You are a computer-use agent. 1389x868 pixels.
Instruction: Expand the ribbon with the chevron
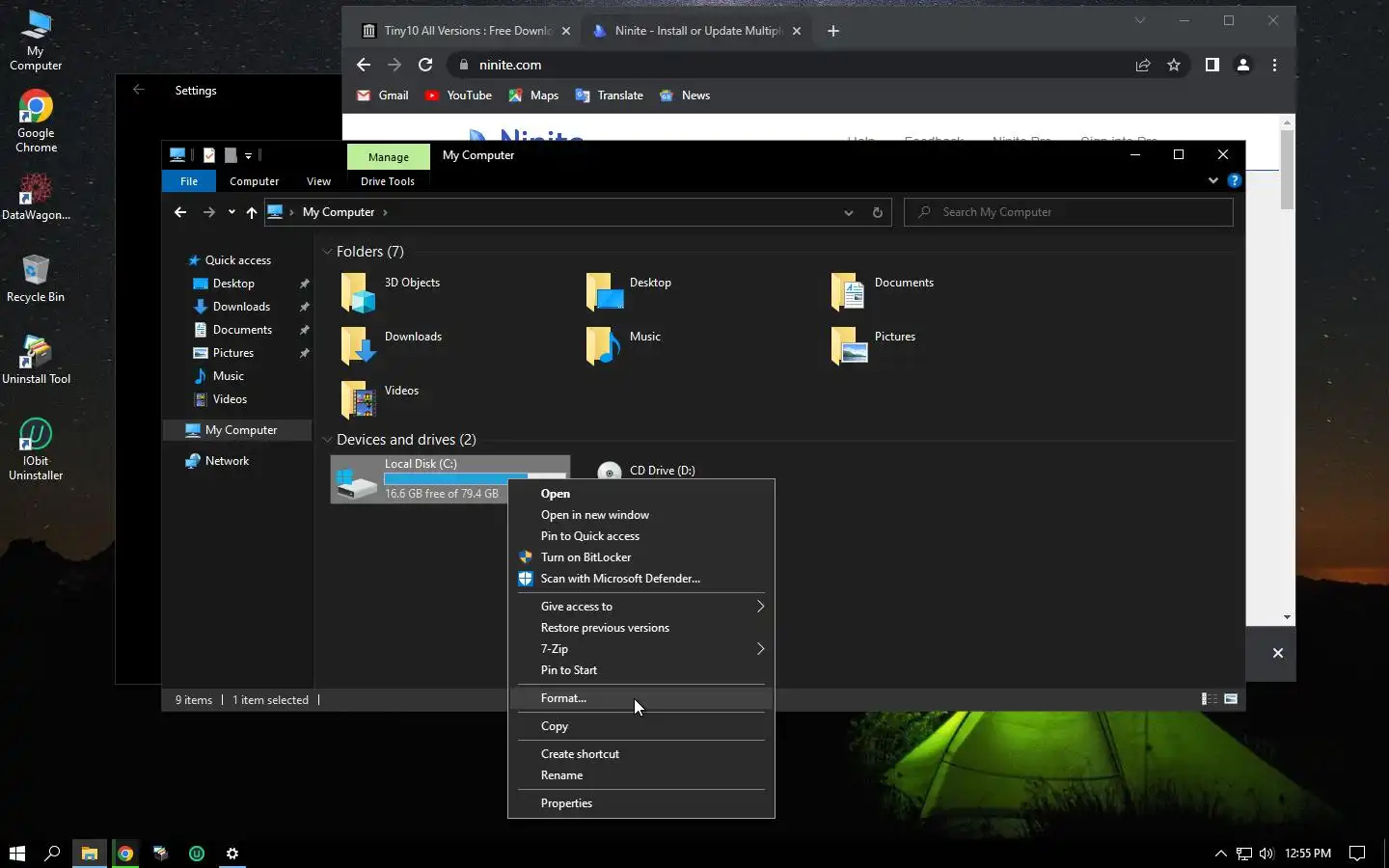coord(1213,180)
